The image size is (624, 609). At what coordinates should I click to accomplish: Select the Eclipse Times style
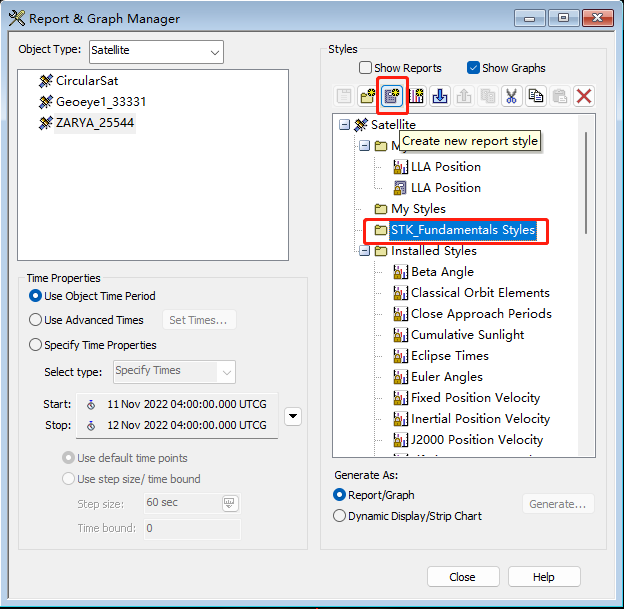pos(449,356)
